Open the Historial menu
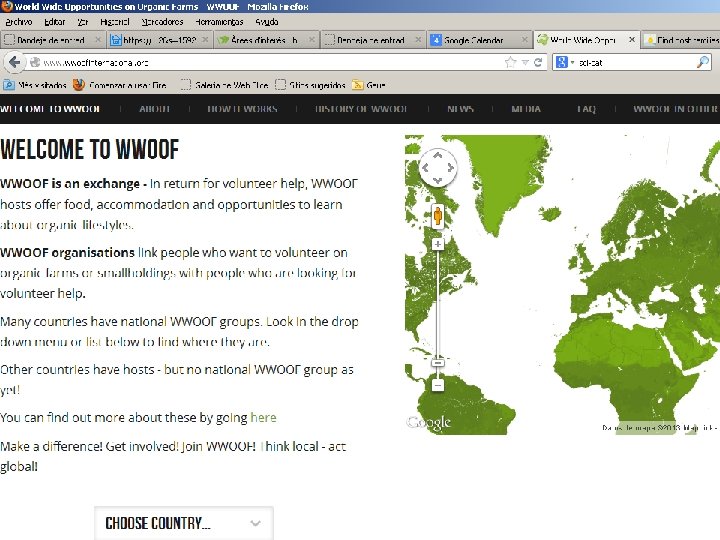Screen dimensions: 720x540 point(115,22)
